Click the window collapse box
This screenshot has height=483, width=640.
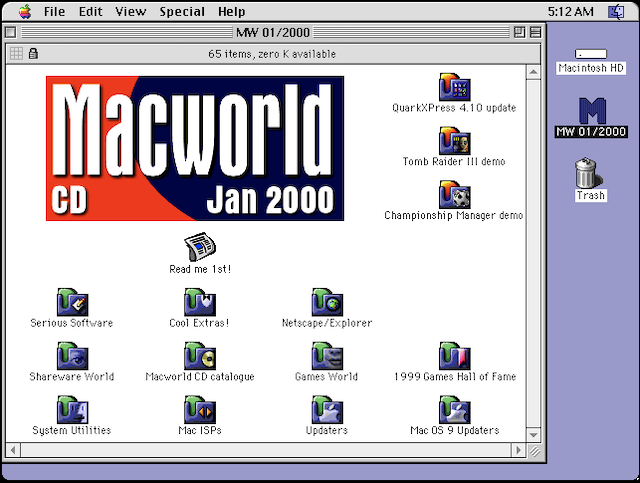pyautogui.click(x=535, y=32)
